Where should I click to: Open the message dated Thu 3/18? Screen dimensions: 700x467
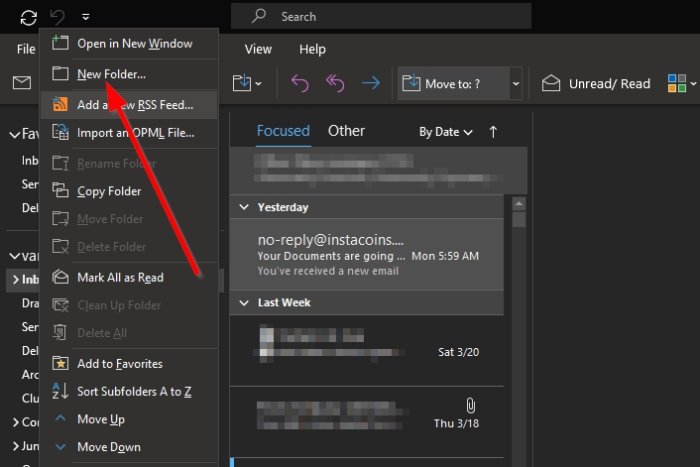(367, 422)
